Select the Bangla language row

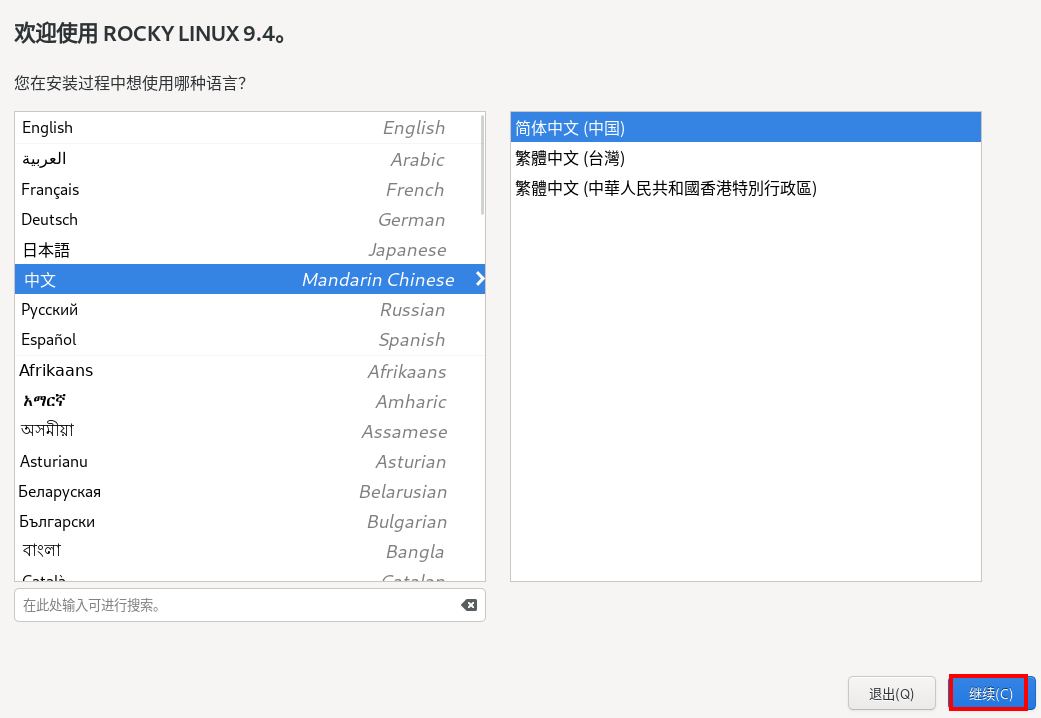point(248,551)
